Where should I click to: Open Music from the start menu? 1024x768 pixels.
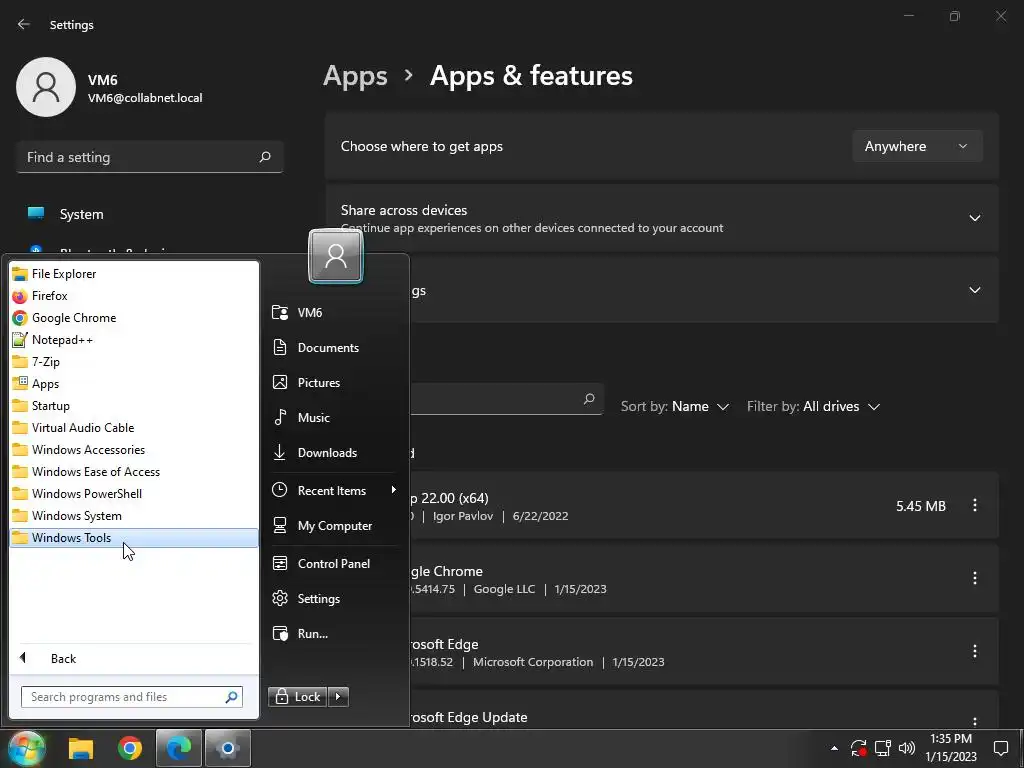(334, 418)
